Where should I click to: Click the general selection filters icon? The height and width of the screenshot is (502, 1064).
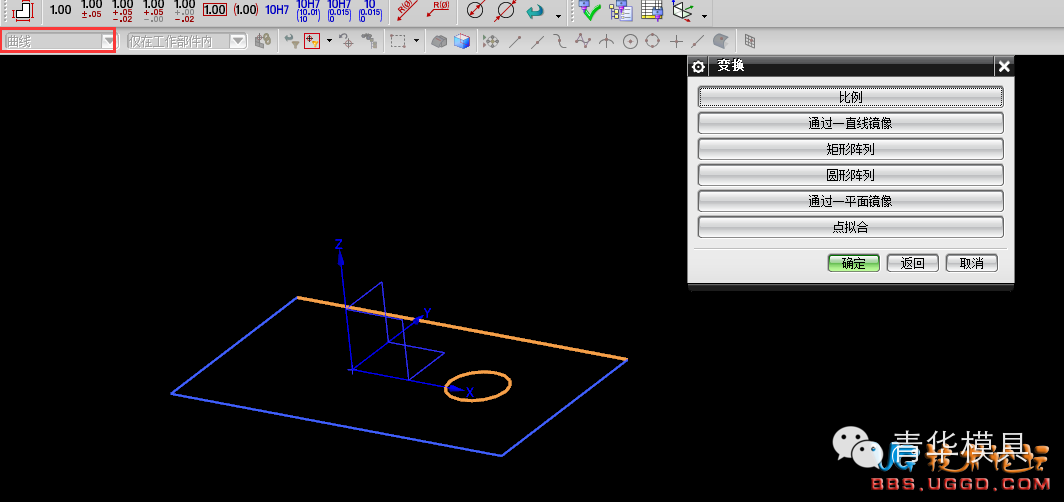(x=263, y=41)
